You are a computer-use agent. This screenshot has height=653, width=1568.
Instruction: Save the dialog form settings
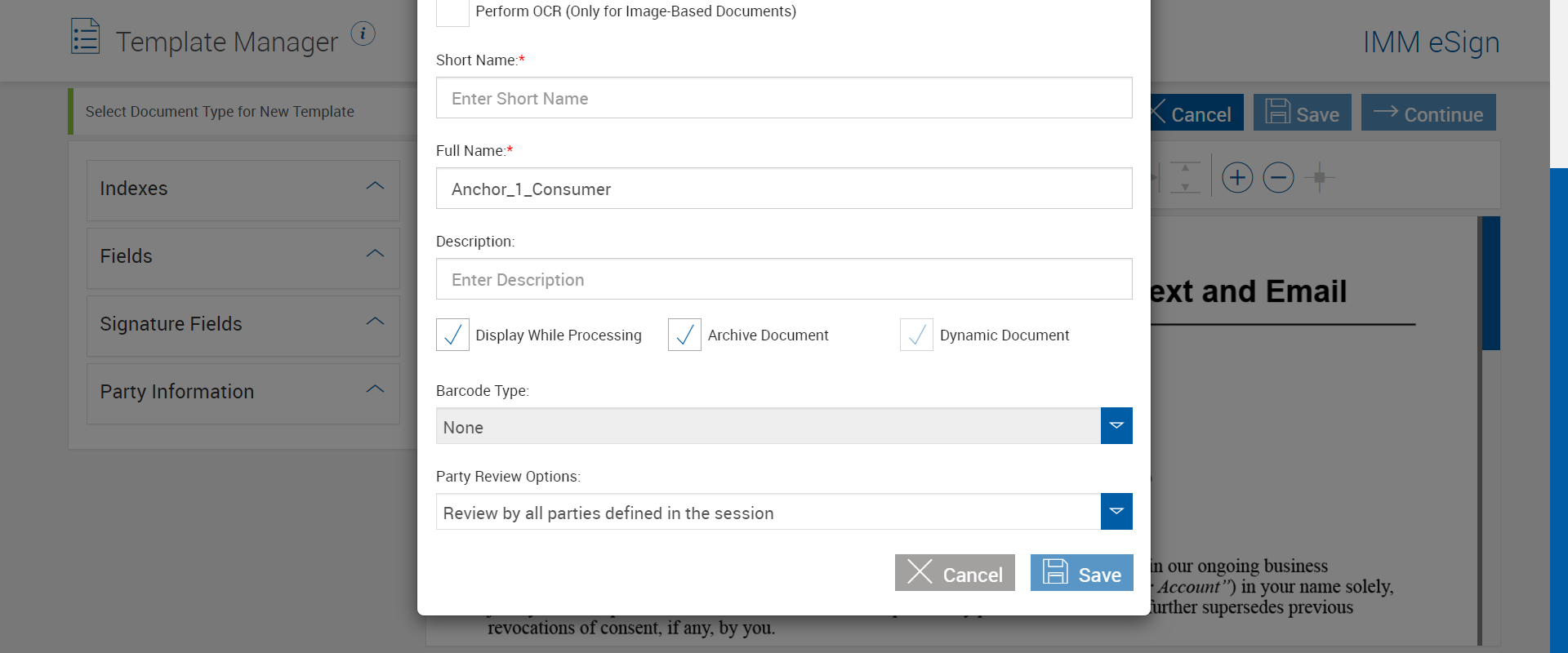point(1081,573)
